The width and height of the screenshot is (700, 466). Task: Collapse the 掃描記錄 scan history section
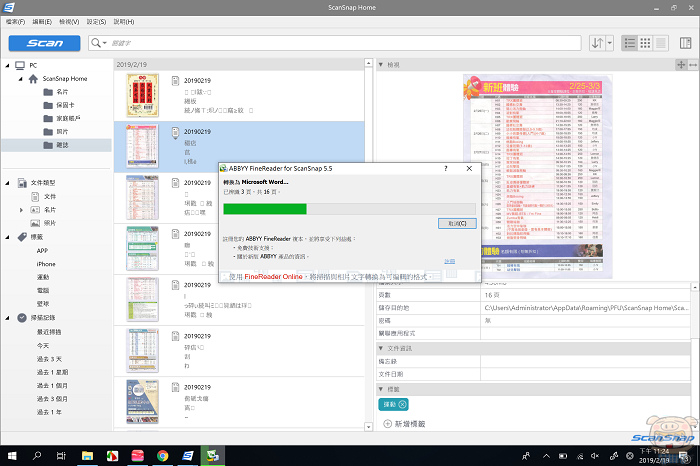pos(8,317)
